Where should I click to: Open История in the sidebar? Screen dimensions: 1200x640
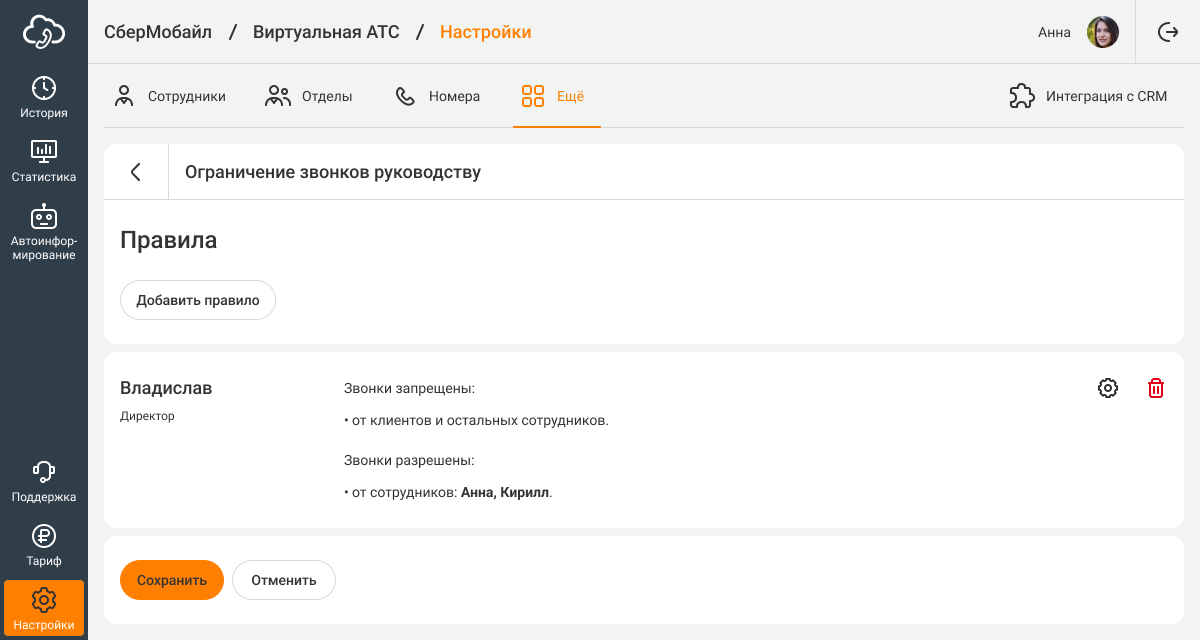(44, 97)
